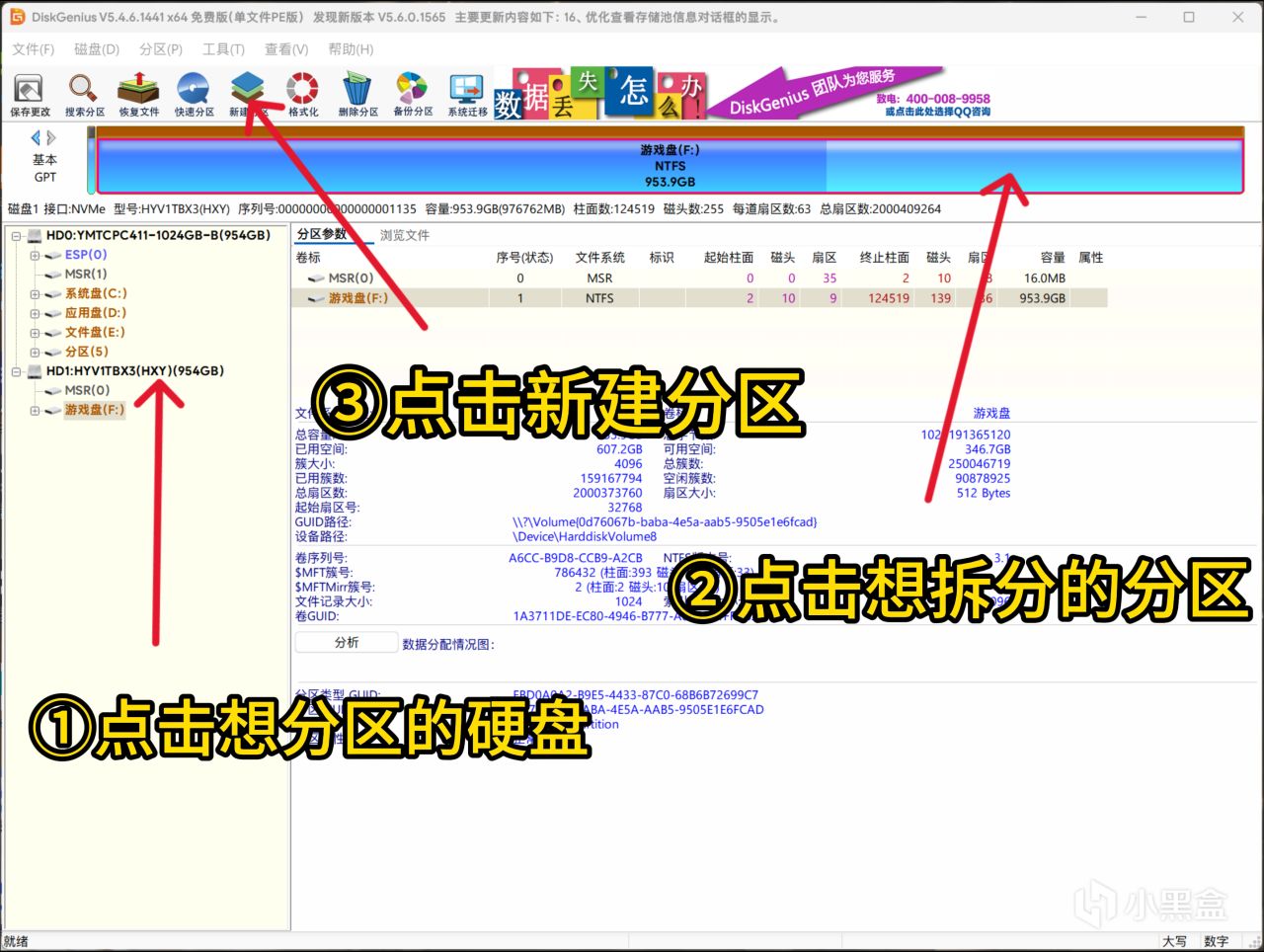Click the 属性 column header
The image size is (1264, 952).
1090,258
